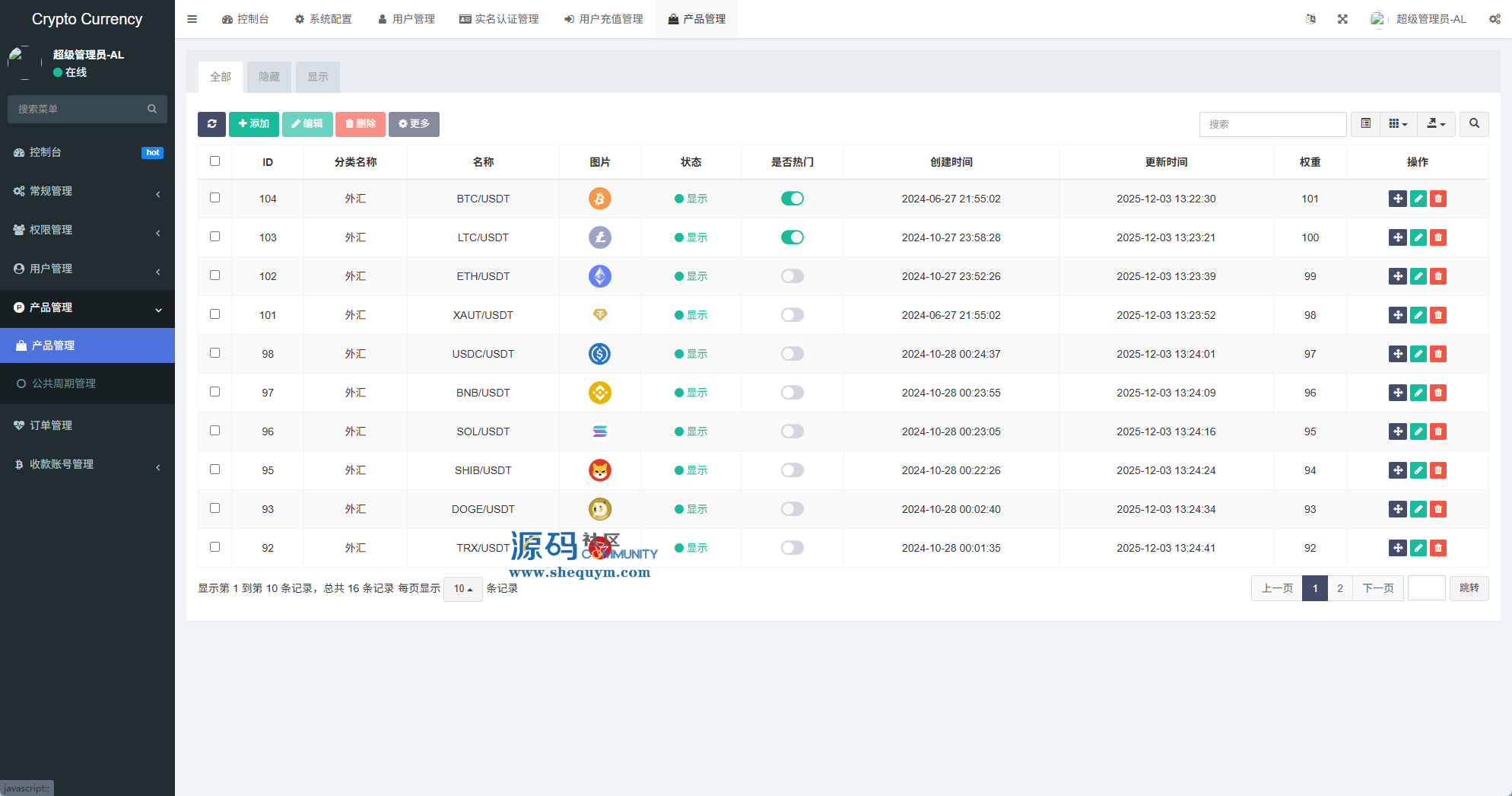
Task: Open the rows-per-page dropdown showing 10
Action: (462, 589)
